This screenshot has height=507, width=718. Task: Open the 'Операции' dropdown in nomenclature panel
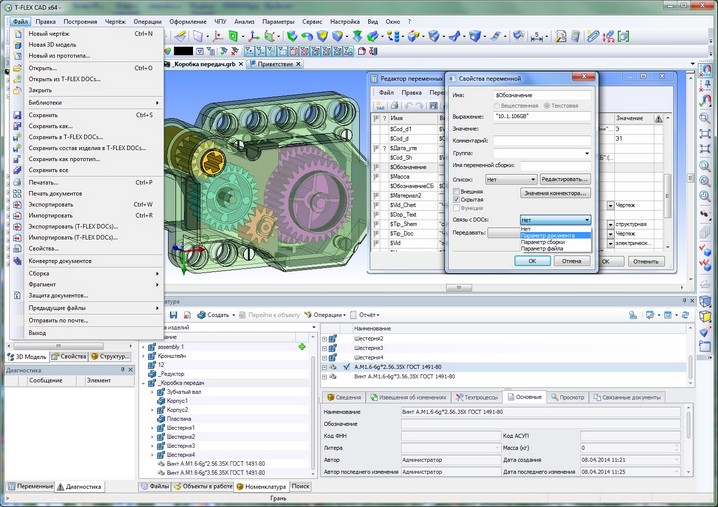(x=325, y=315)
